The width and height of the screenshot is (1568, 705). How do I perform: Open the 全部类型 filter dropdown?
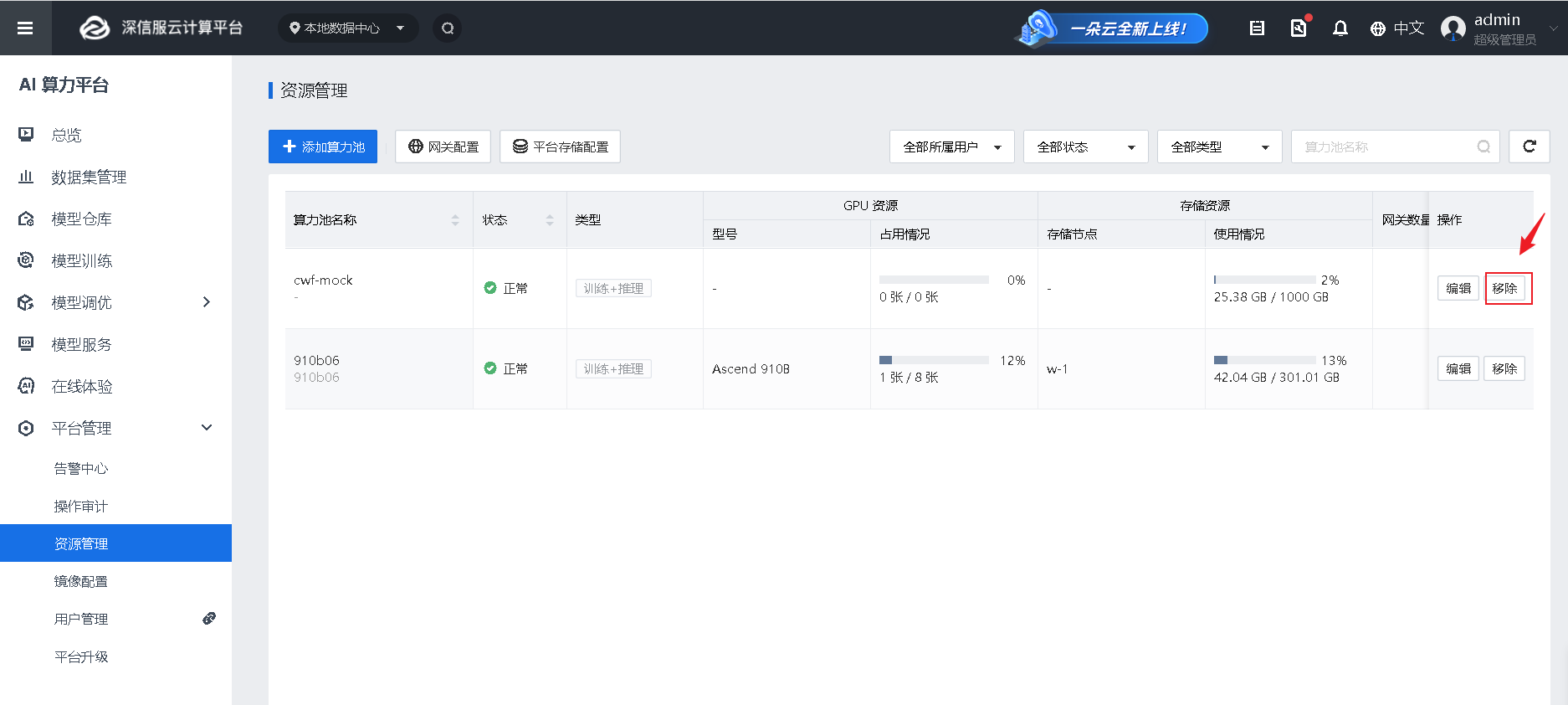click(1220, 147)
